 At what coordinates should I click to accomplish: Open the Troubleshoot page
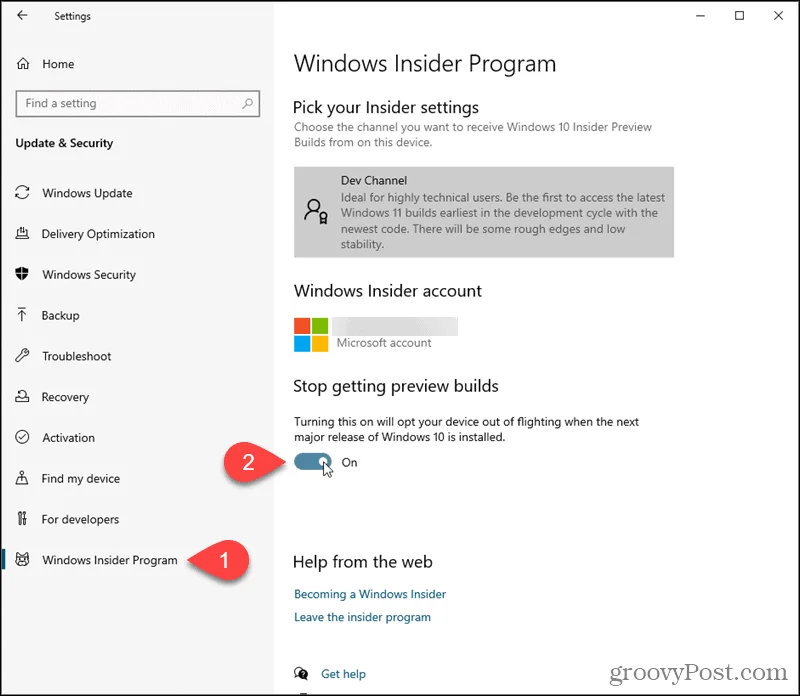(77, 356)
